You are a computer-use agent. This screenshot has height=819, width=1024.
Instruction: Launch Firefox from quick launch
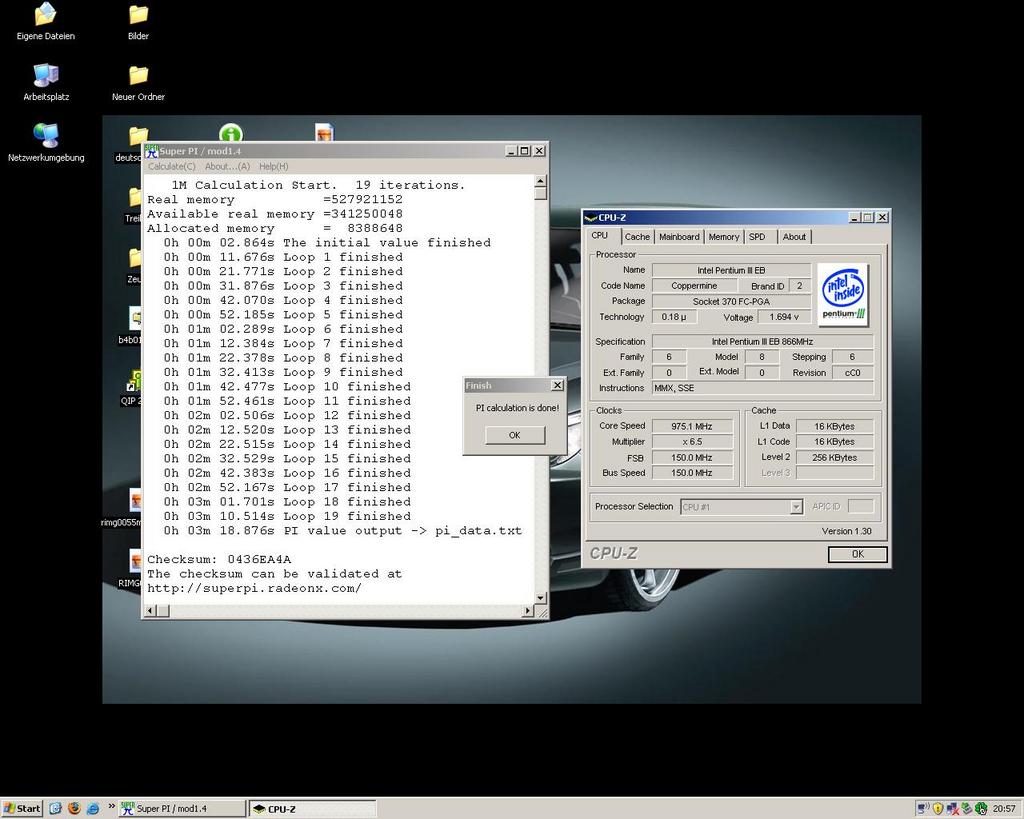(74, 809)
